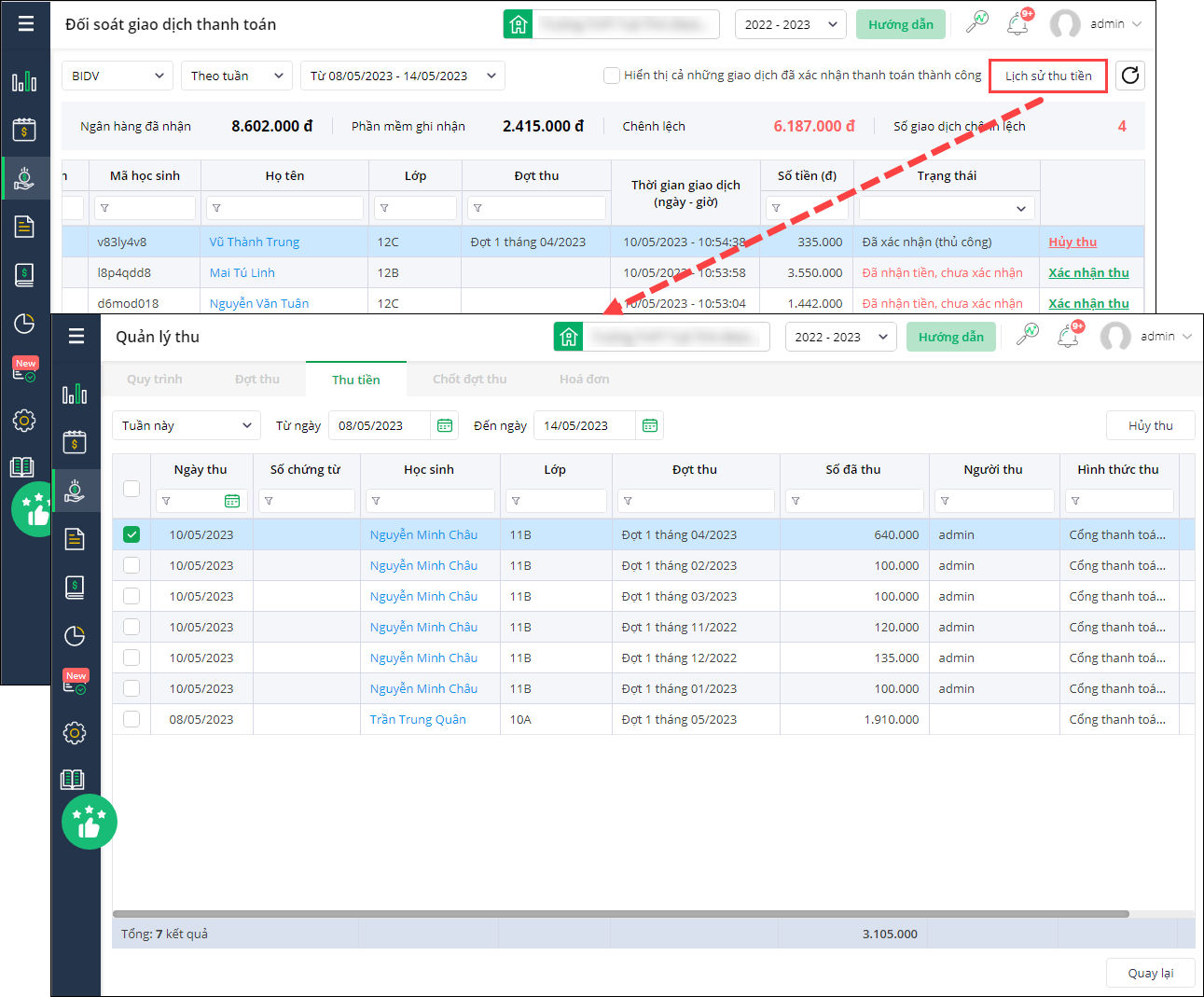
Task: Click Quay lại button
Action: click(x=1151, y=973)
